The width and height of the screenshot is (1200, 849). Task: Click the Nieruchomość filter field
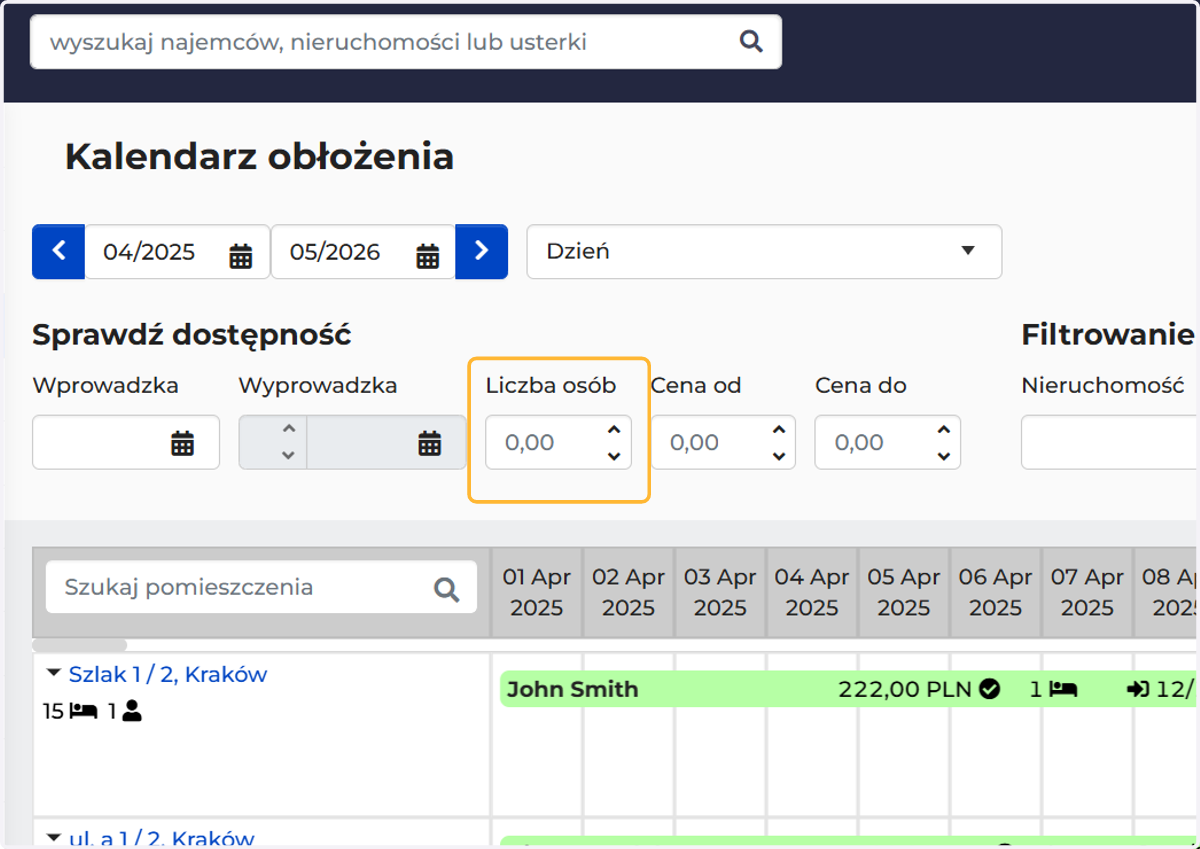coord(1110,442)
